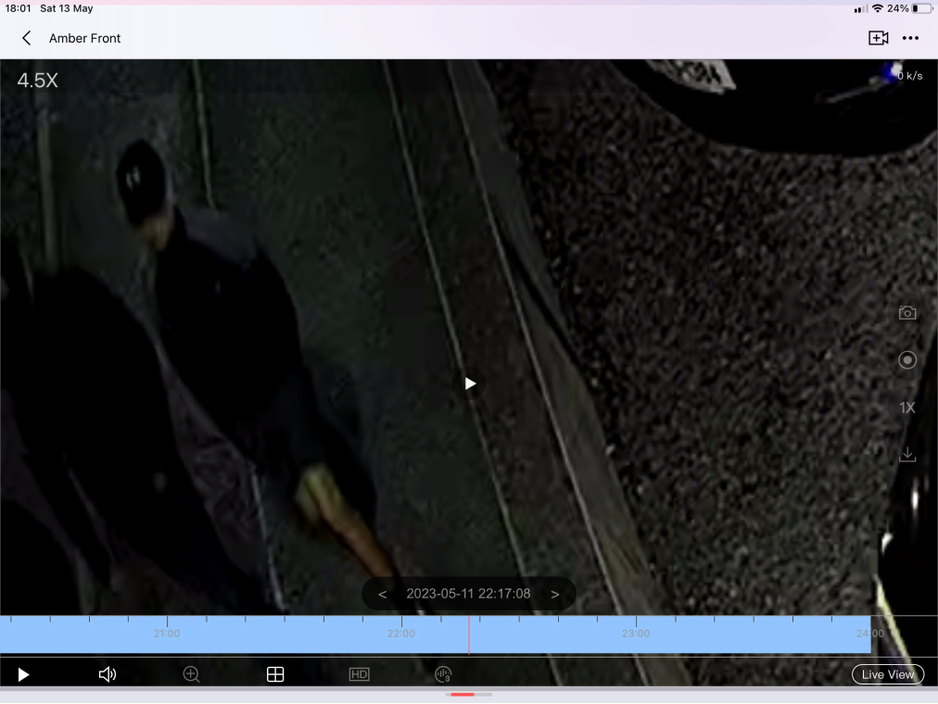Screen dimensions: 938x704
Task: Switch to multi-camera grid layout
Action: (x=275, y=675)
